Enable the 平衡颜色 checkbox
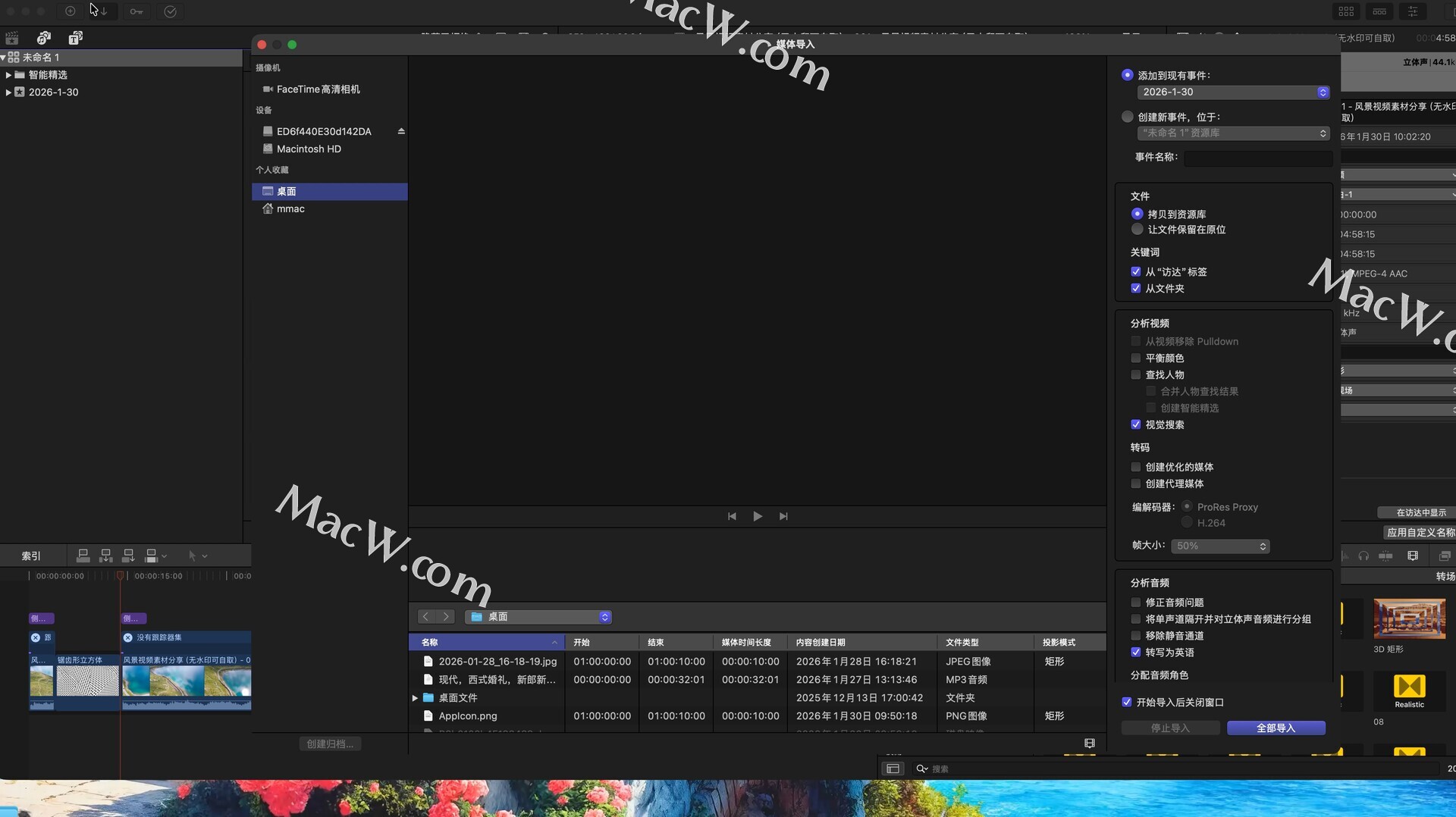 1136,358
